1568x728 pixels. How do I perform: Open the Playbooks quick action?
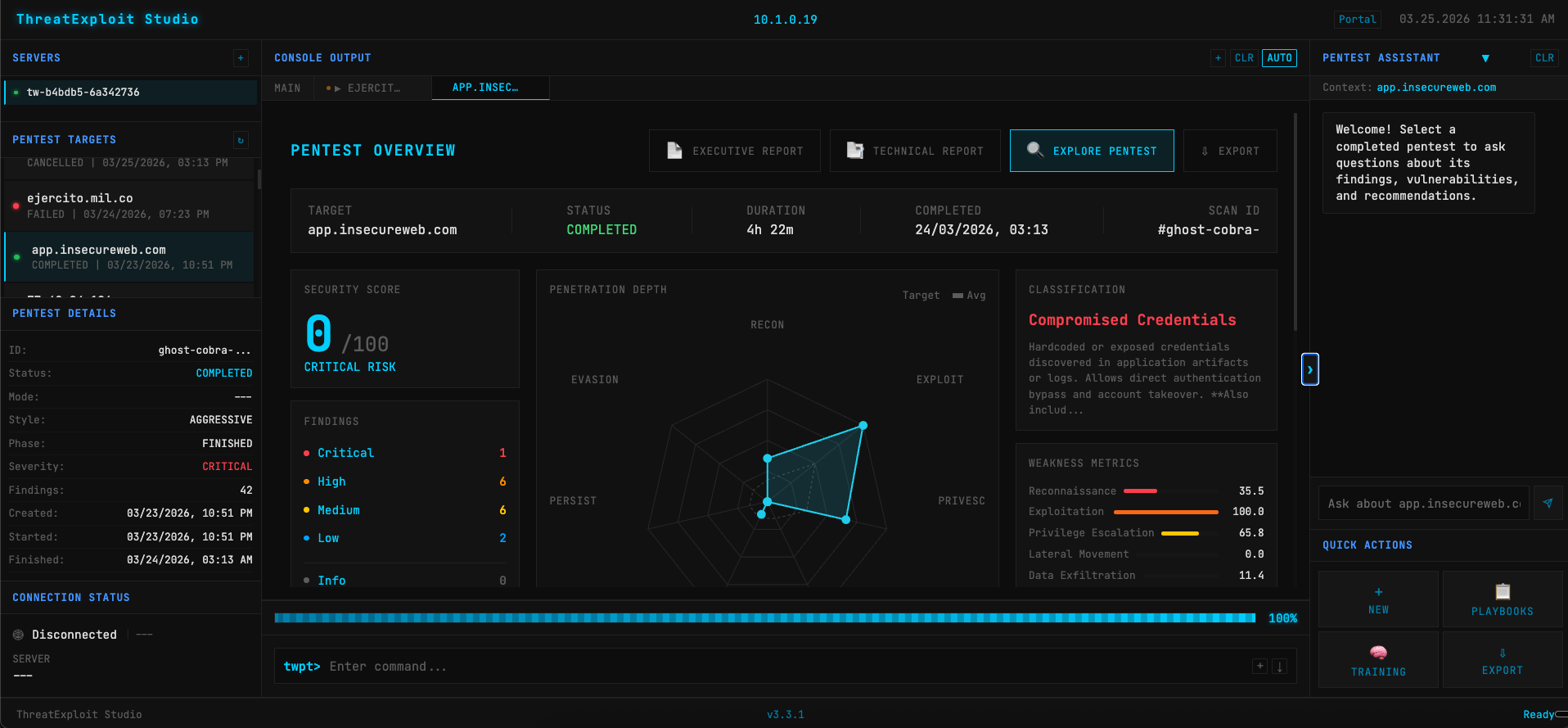tap(1502, 599)
